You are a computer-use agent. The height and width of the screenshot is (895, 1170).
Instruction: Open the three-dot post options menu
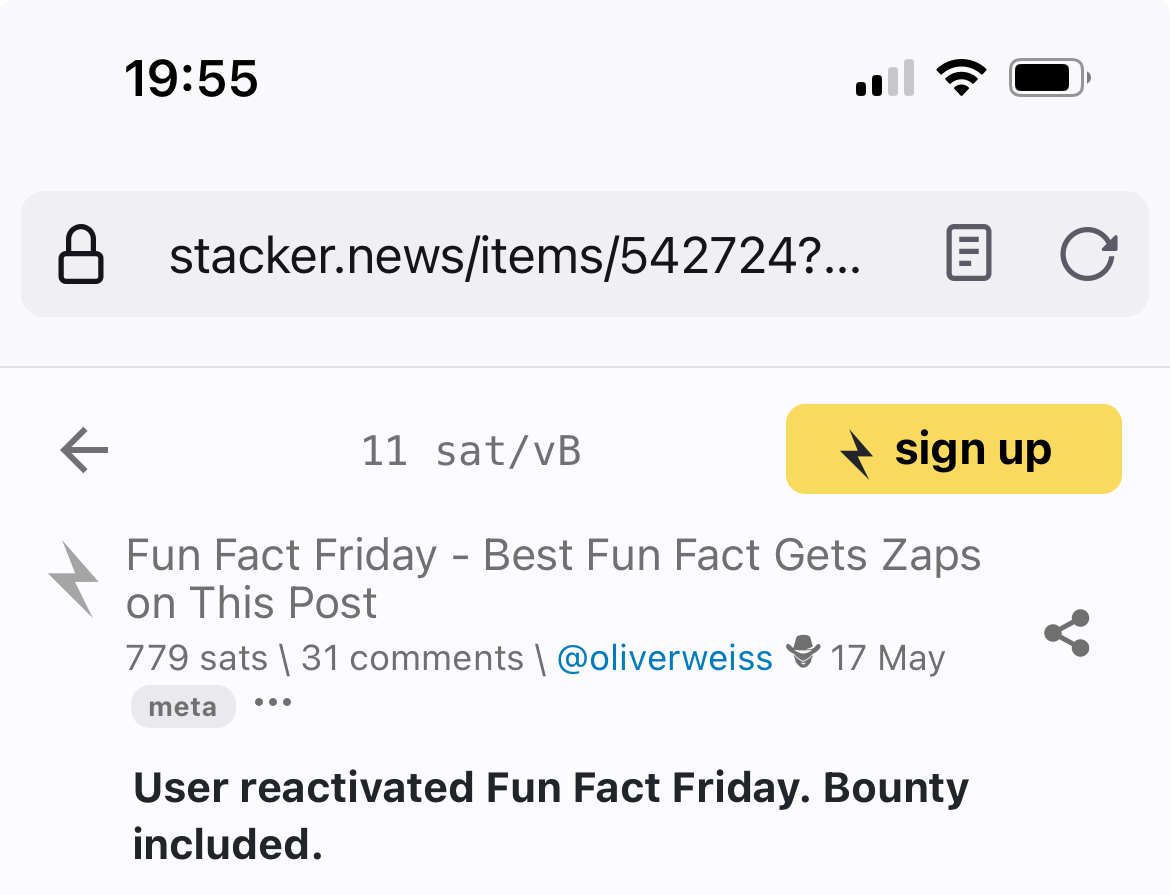coord(273,703)
